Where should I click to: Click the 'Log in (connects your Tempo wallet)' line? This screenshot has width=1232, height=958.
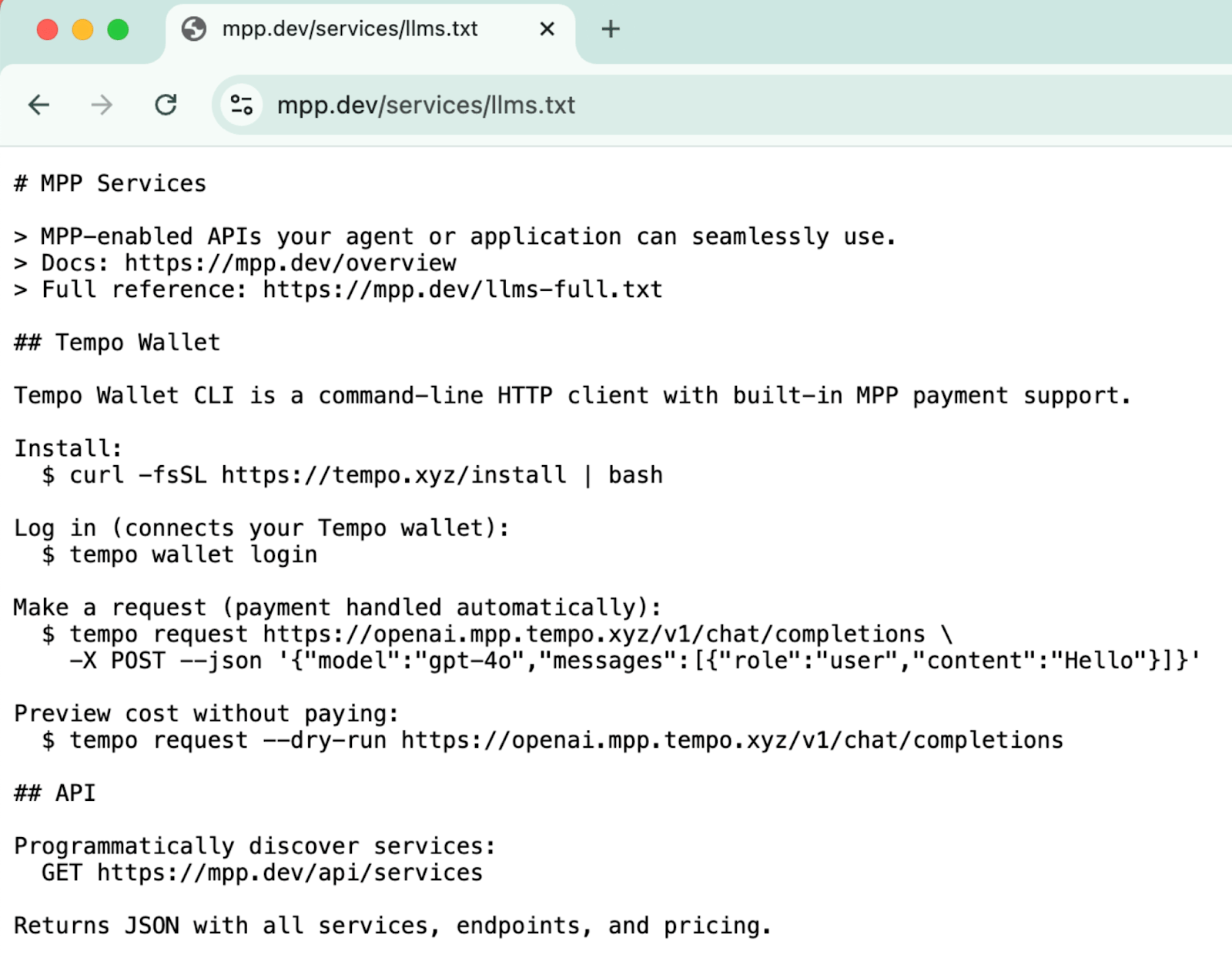262,528
